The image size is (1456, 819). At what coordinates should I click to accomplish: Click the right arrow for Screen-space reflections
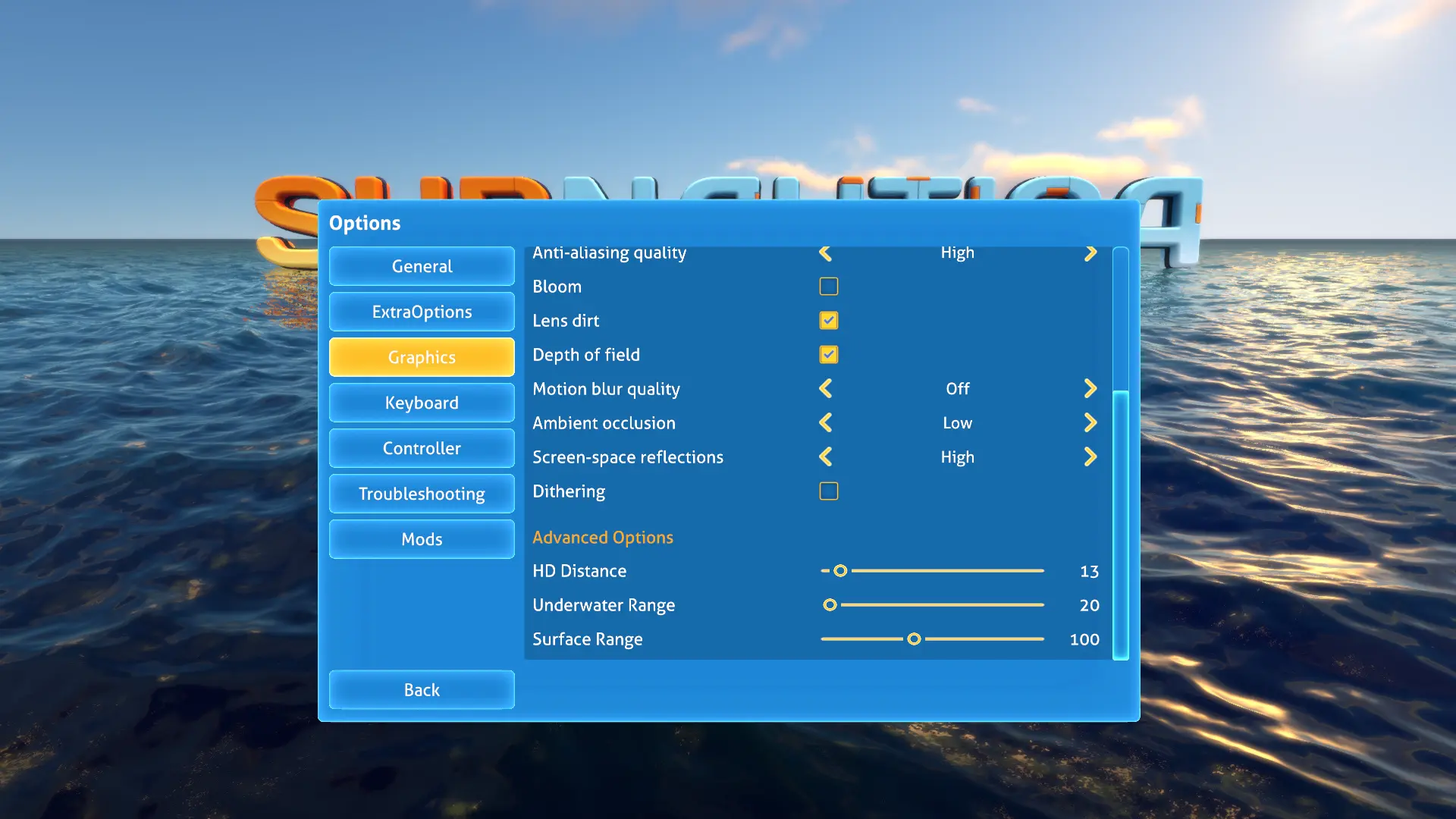click(1090, 457)
